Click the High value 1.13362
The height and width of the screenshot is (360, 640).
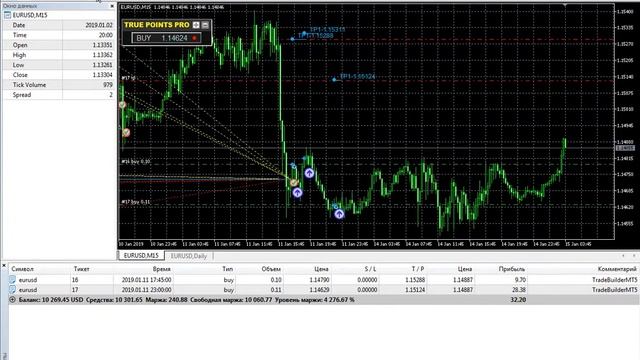102,55
